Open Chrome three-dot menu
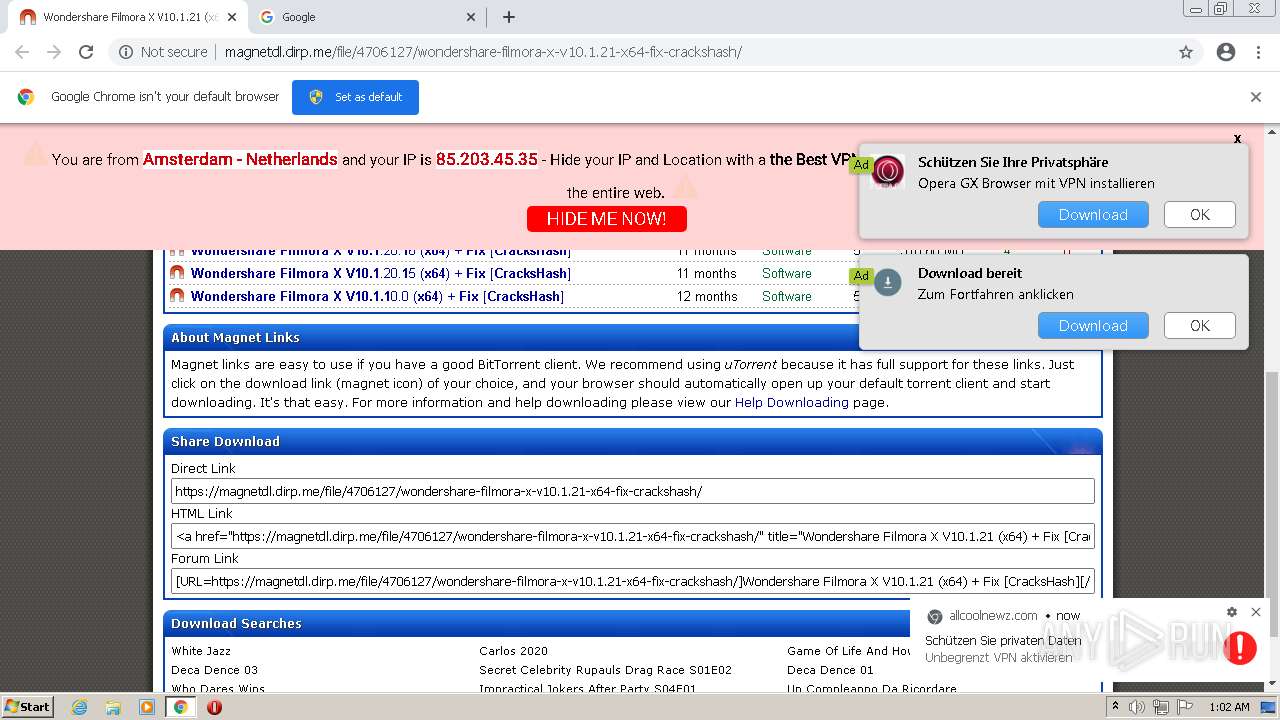This screenshot has height=720, width=1280. click(x=1258, y=52)
